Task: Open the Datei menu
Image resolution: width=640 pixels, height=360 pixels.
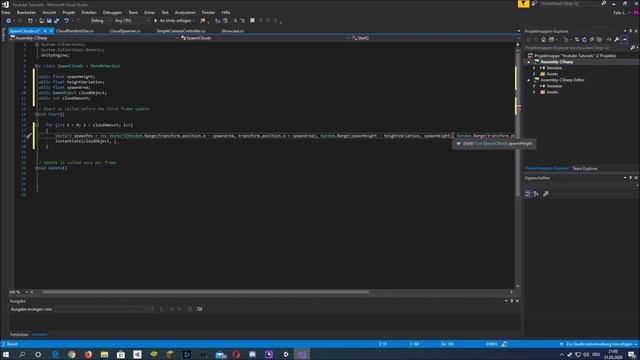Action: click(6, 13)
